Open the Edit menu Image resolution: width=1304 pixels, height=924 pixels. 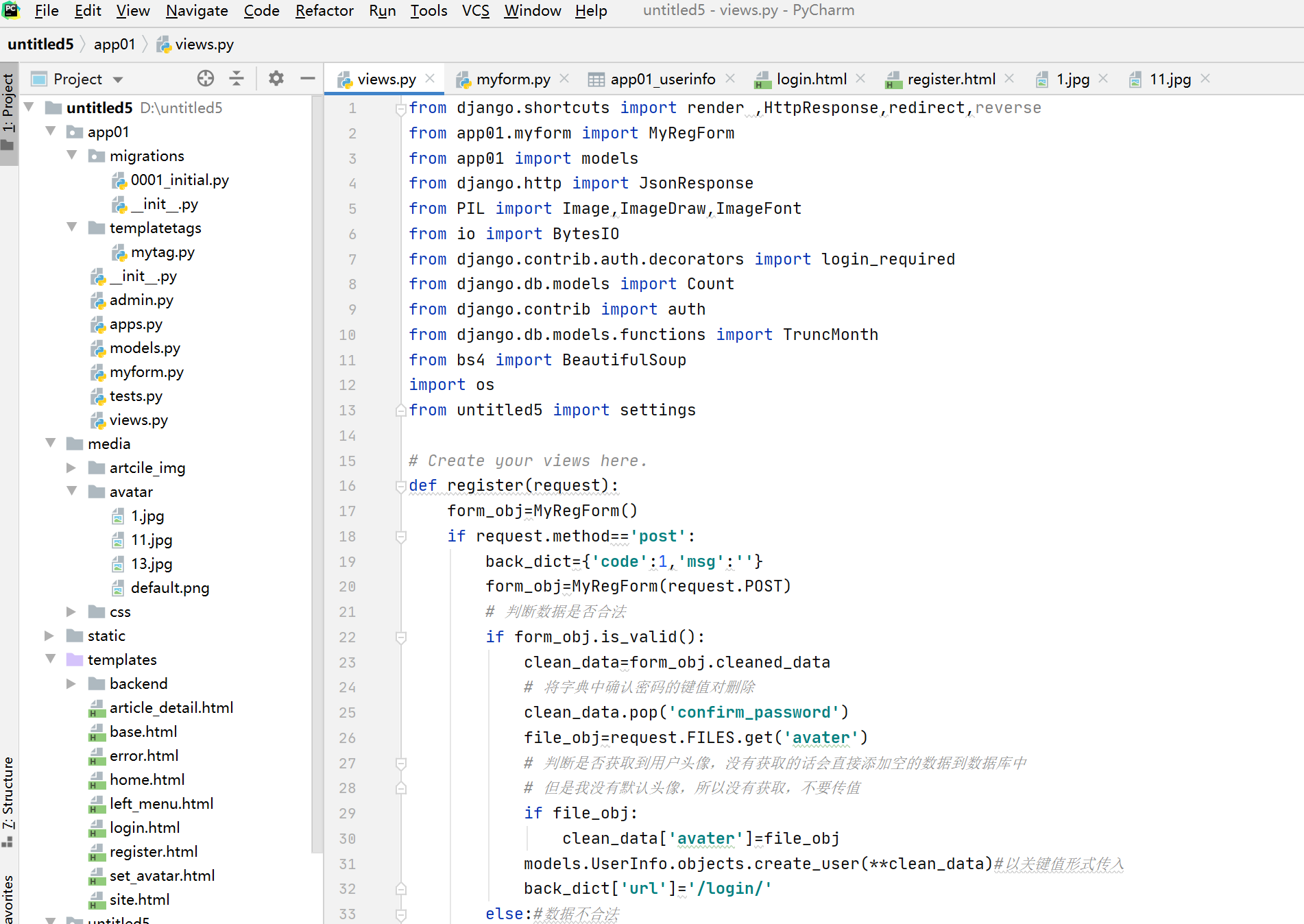88,11
